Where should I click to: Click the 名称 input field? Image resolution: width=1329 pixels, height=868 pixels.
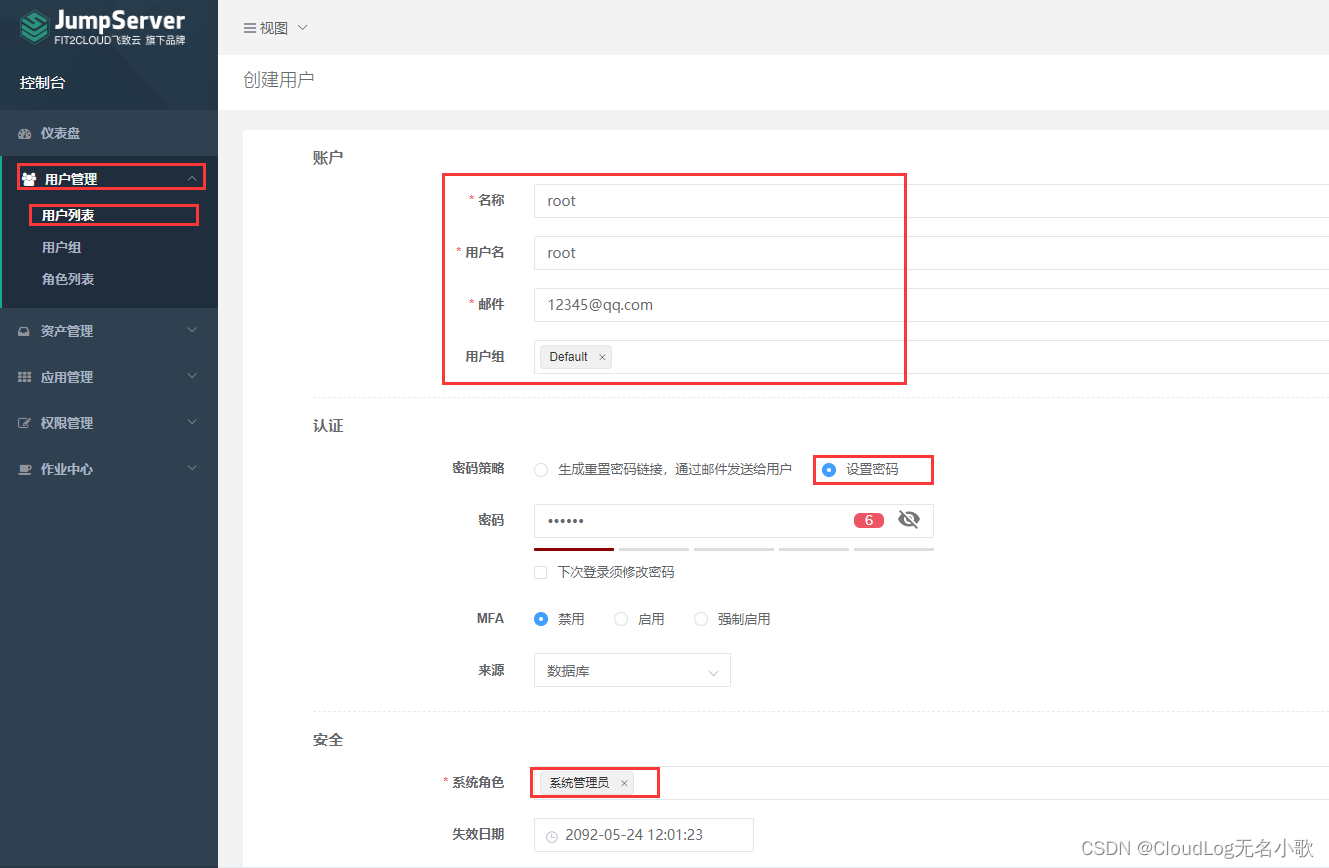pyautogui.click(x=931, y=201)
